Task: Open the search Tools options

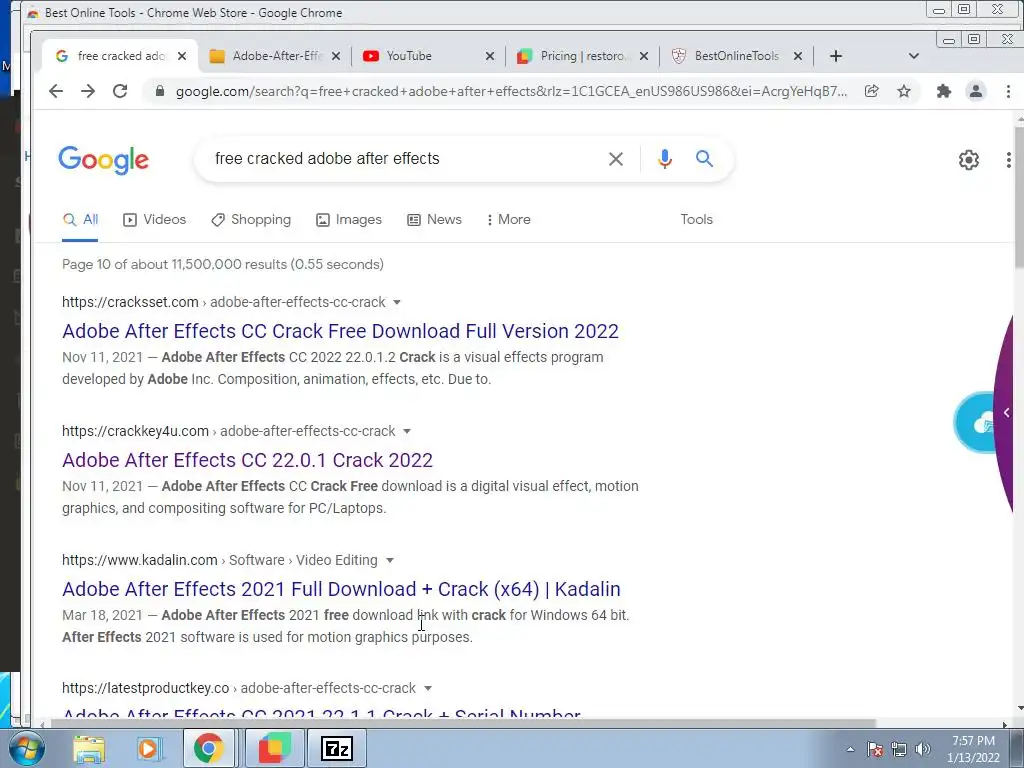Action: 696,219
